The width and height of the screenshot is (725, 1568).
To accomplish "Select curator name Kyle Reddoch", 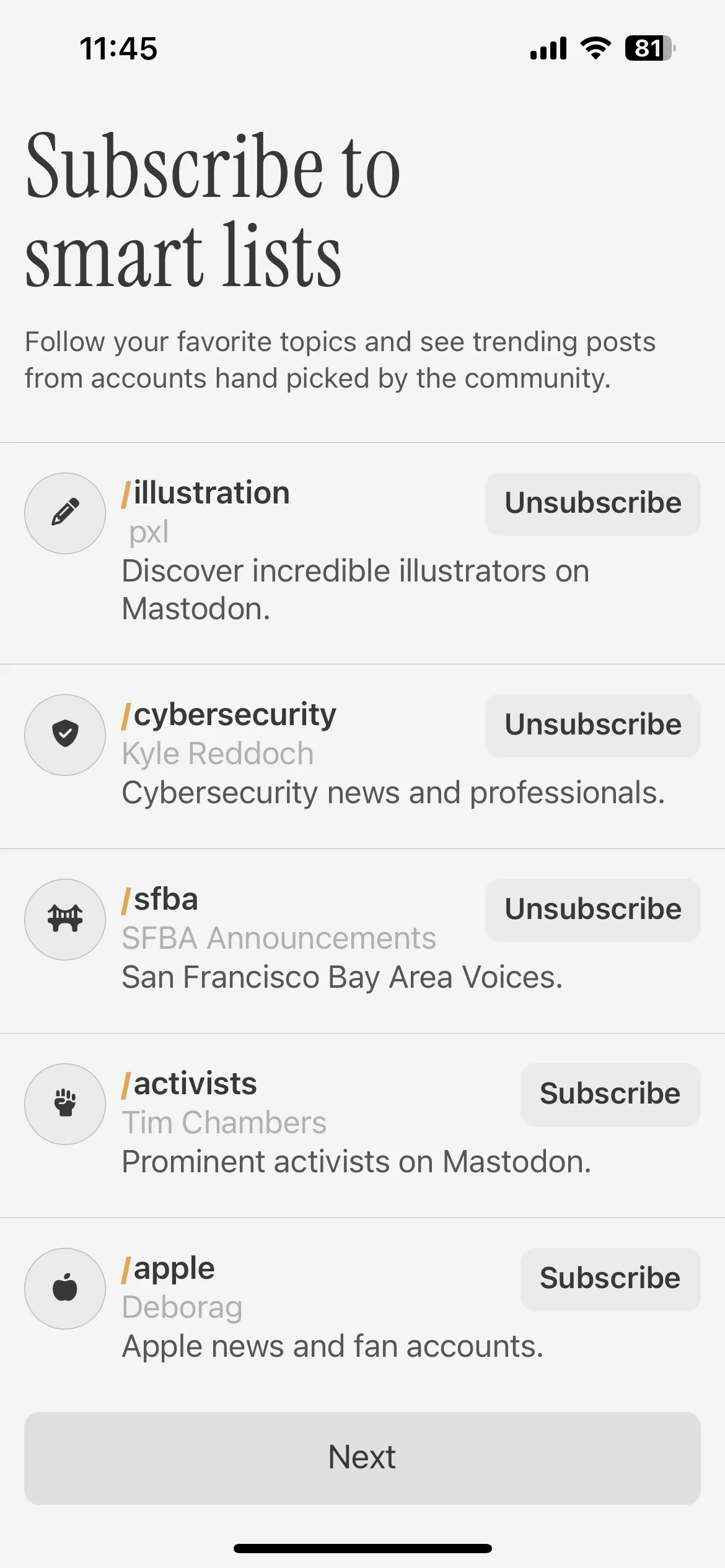I will click(217, 754).
